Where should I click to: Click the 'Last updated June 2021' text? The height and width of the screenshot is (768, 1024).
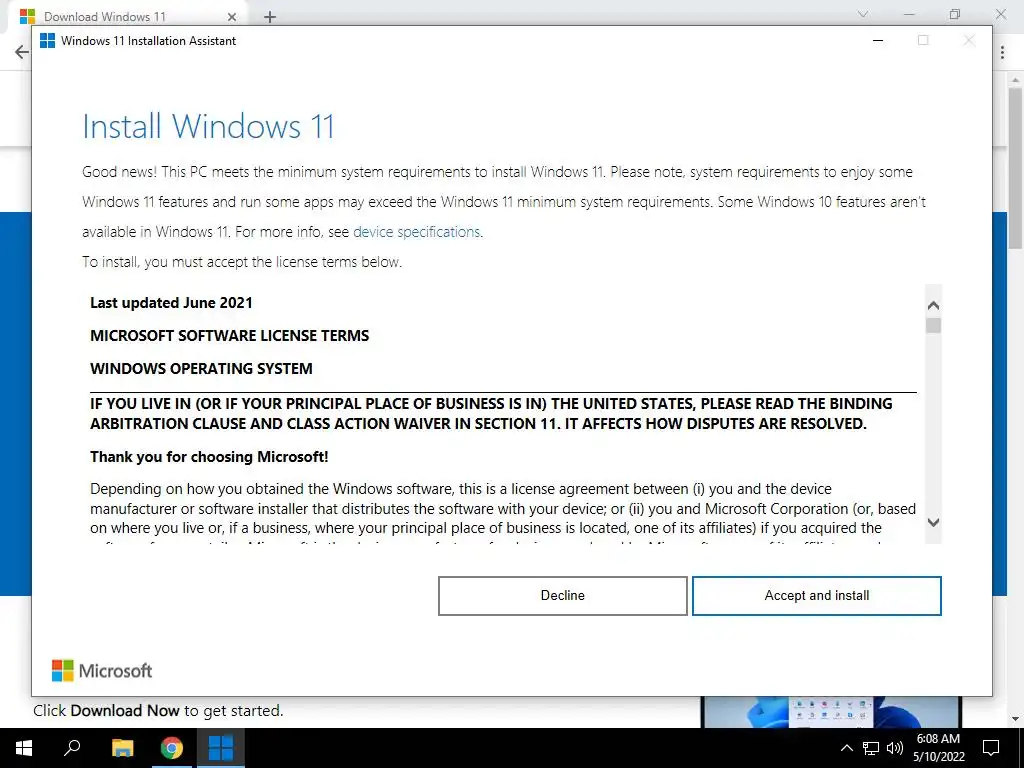[x=171, y=303]
